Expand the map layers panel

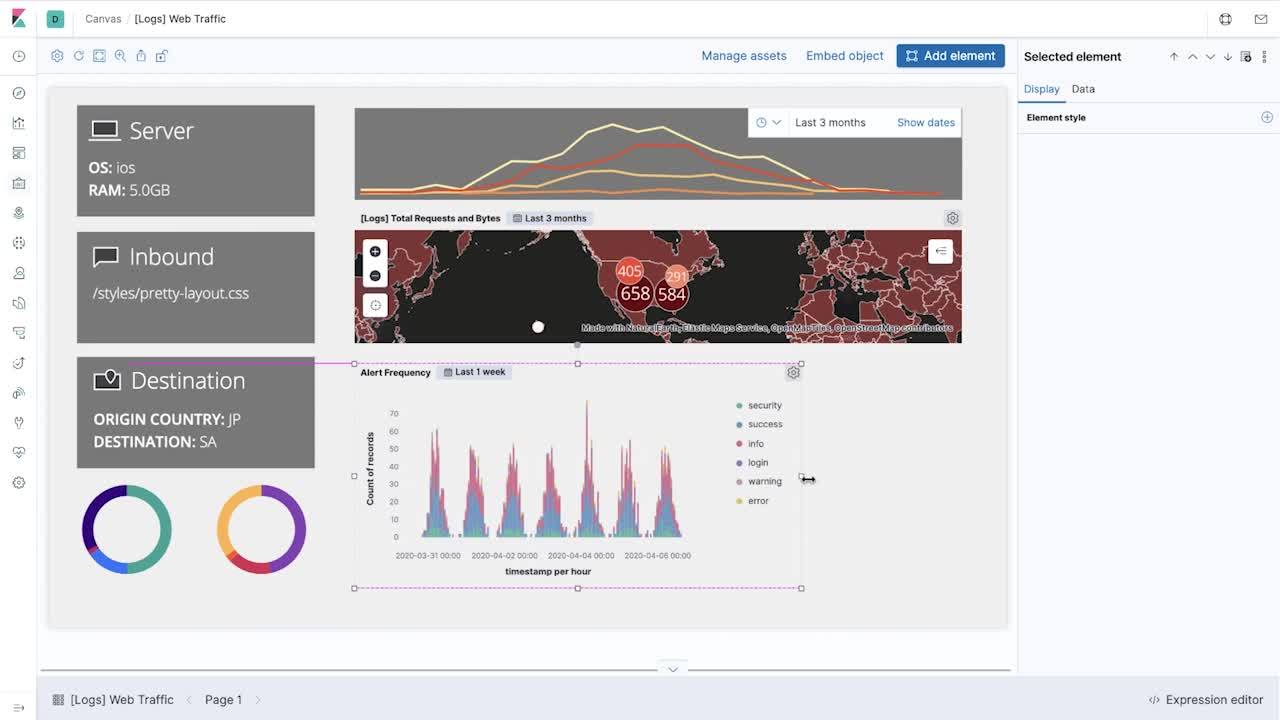click(940, 251)
